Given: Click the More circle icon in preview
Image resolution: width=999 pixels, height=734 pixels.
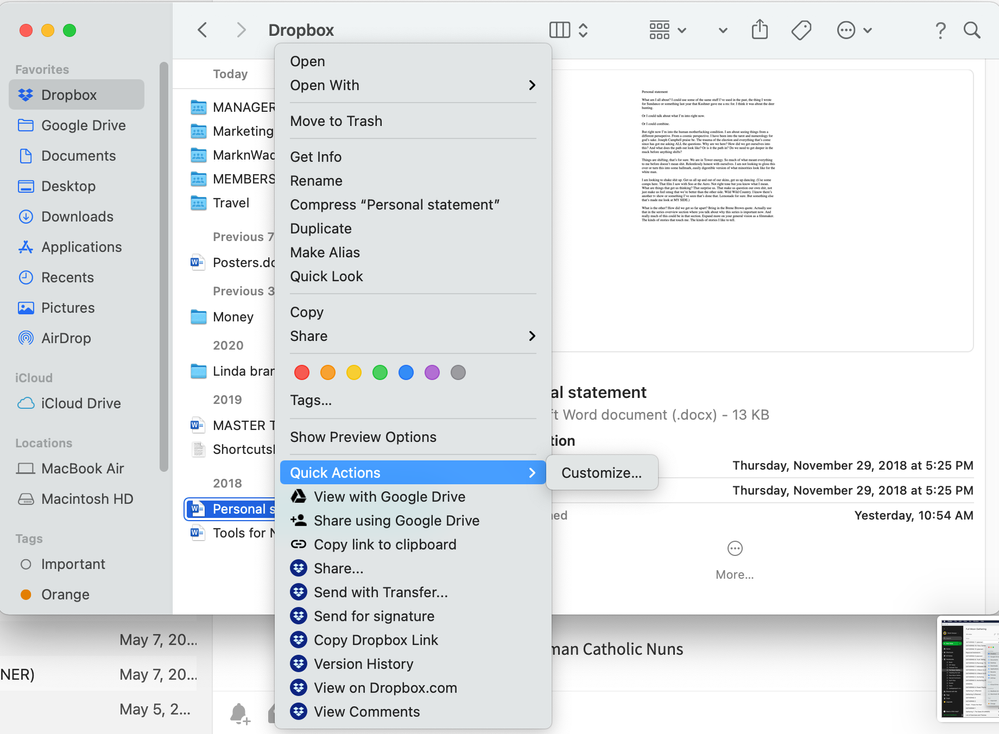Looking at the screenshot, I should pos(735,548).
